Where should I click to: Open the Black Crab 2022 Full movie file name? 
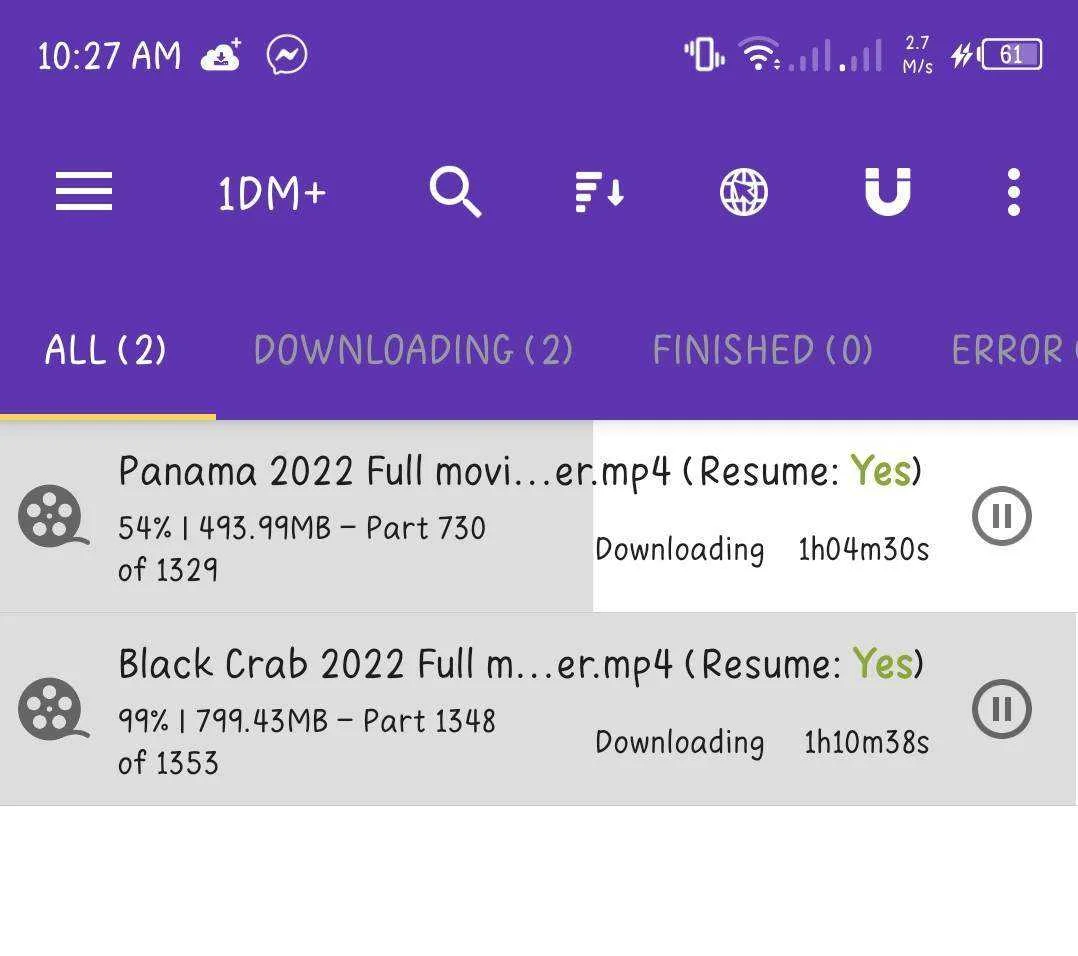tap(395, 665)
